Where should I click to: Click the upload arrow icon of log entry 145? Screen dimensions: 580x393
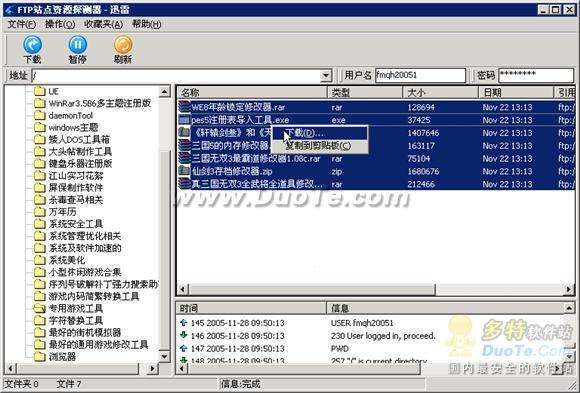point(183,323)
